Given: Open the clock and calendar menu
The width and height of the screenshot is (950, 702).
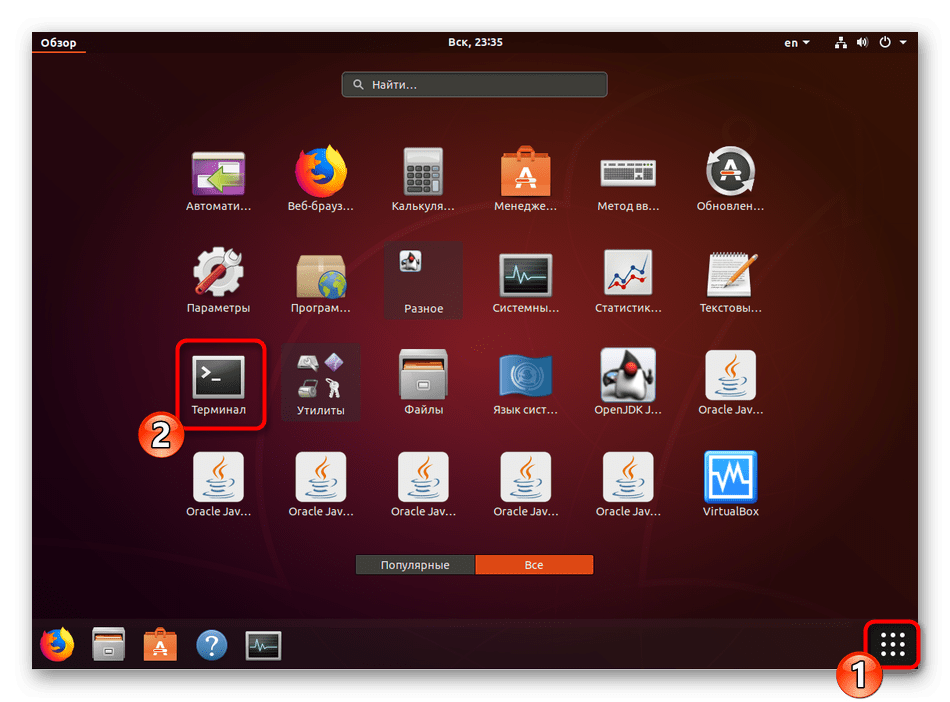Looking at the screenshot, I should (475, 43).
